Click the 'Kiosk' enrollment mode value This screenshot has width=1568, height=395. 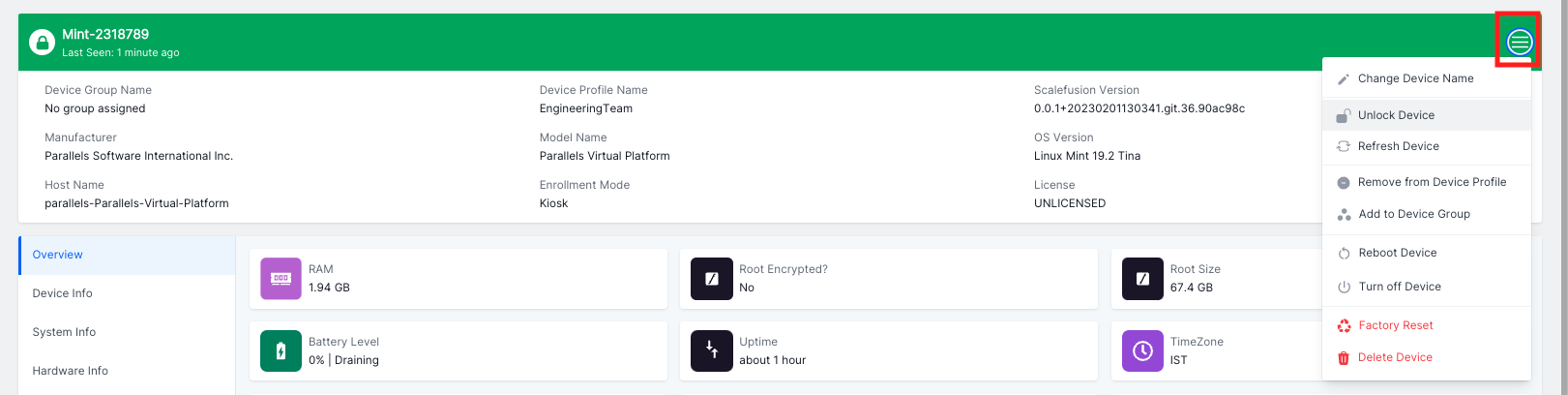[x=554, y=203]
